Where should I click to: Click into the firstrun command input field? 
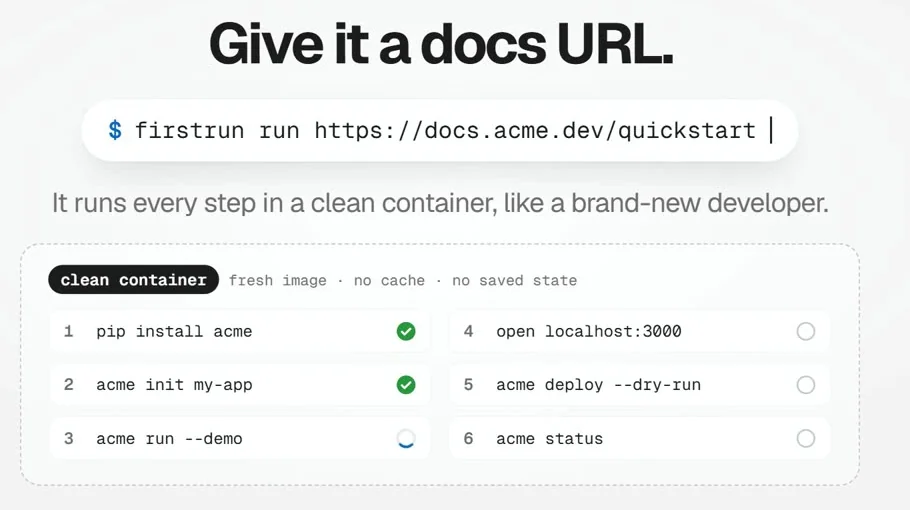440,131
